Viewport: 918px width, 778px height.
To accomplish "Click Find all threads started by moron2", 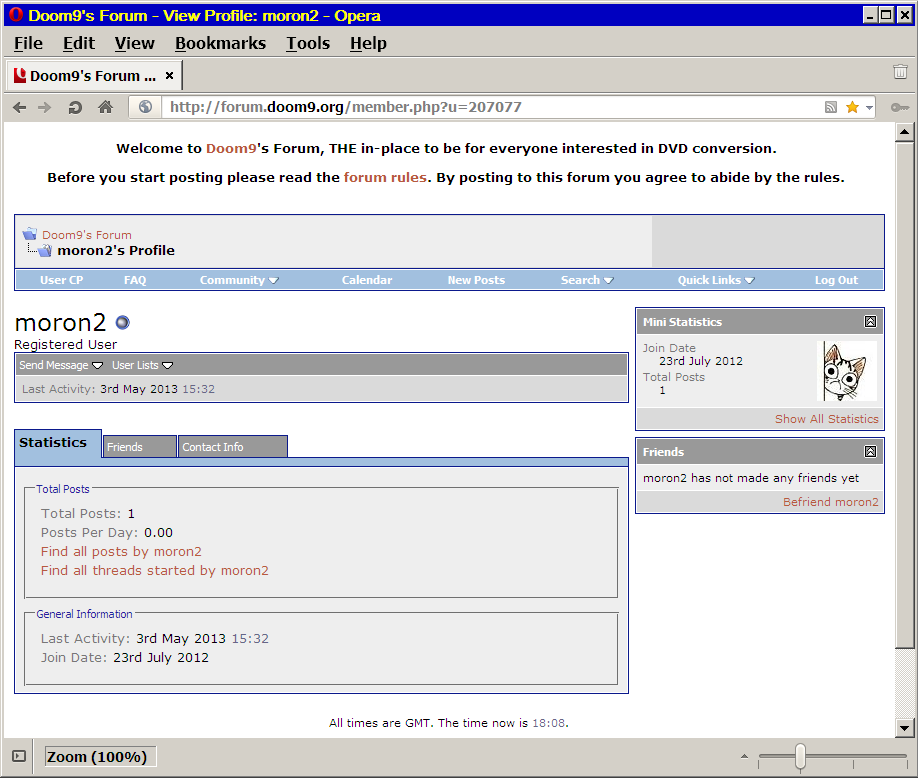I will coord(155,570).
